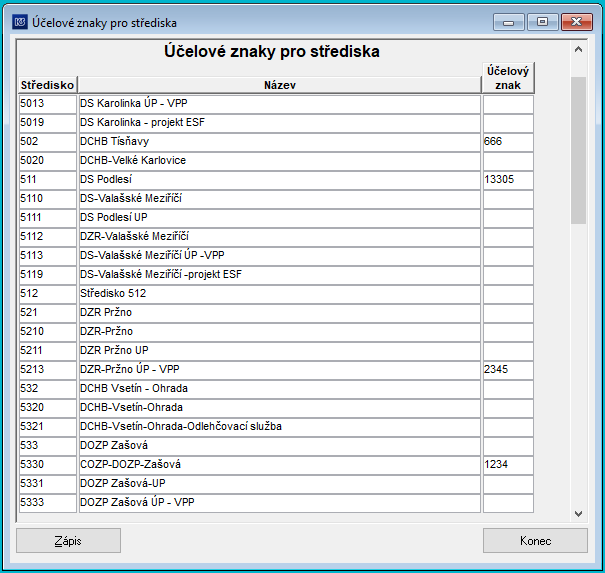Select name DS-Valašské Meziříčí ÚP -VPP

[x=280, y=255]
